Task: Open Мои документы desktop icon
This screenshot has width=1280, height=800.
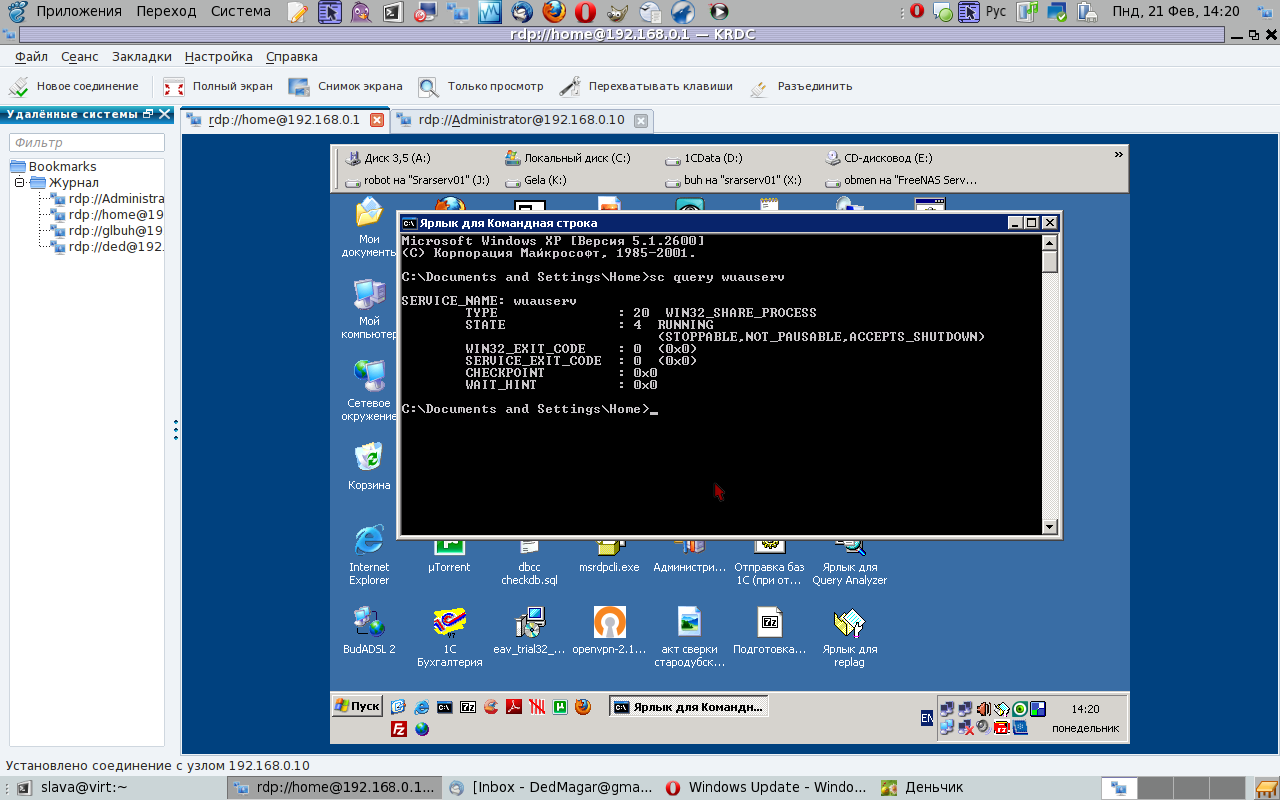Action: 369,228
